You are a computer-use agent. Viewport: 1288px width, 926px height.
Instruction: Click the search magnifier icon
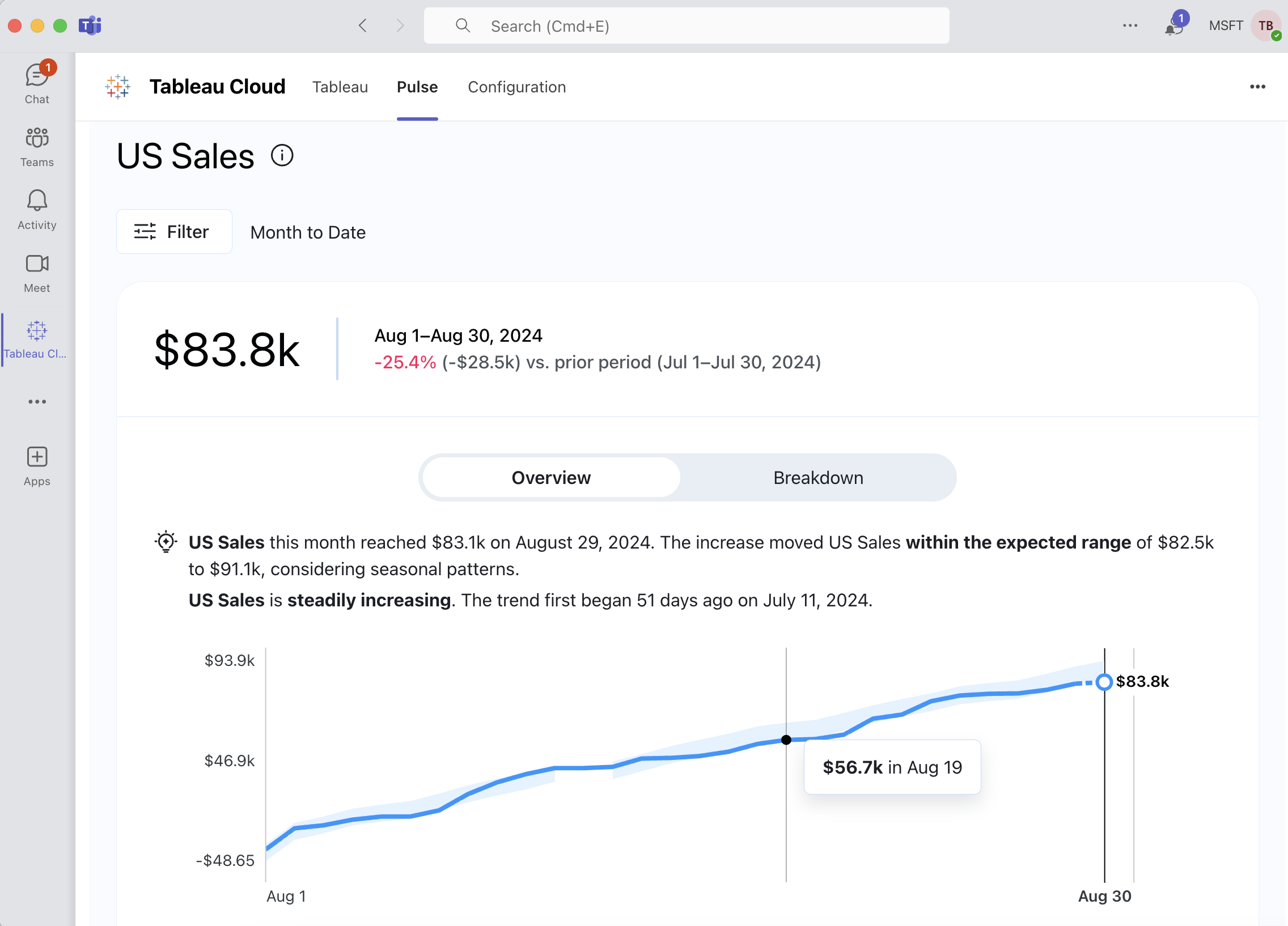click(463, 26)
